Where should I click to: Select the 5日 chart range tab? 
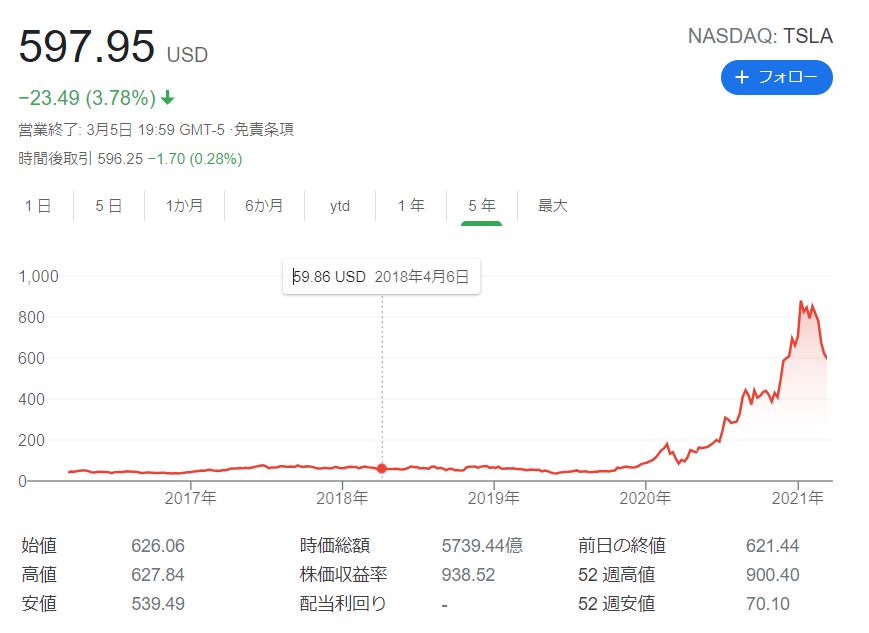tap(109, 206)
